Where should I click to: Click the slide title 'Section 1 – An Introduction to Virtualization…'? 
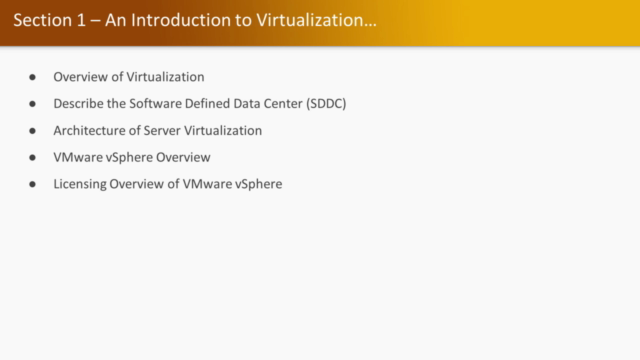click(x=195, y=20)
